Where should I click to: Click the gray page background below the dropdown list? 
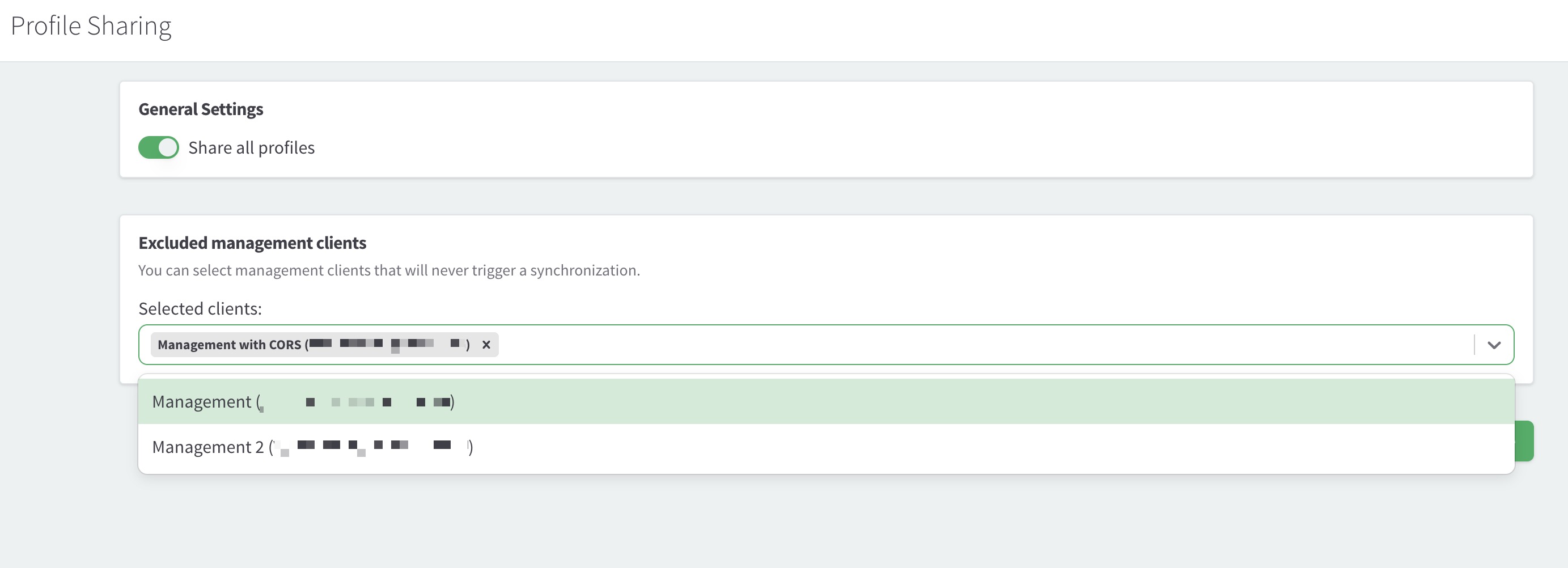(x=791, y=524)
